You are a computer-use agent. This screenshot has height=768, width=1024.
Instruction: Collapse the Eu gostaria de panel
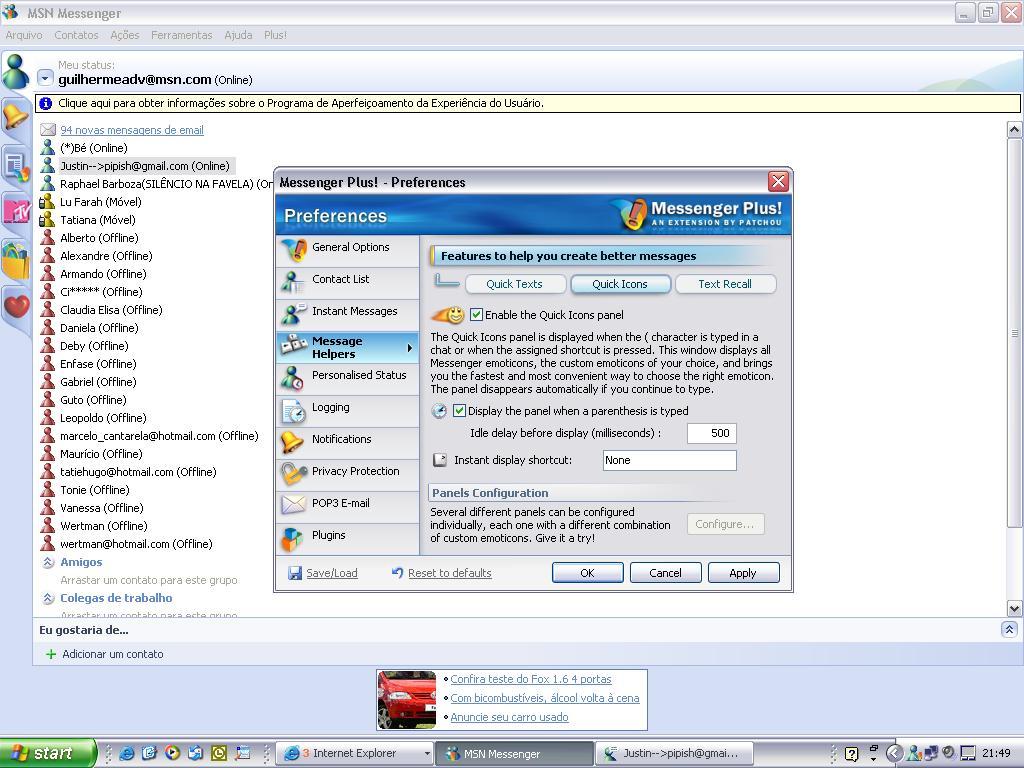(1008, 630)
